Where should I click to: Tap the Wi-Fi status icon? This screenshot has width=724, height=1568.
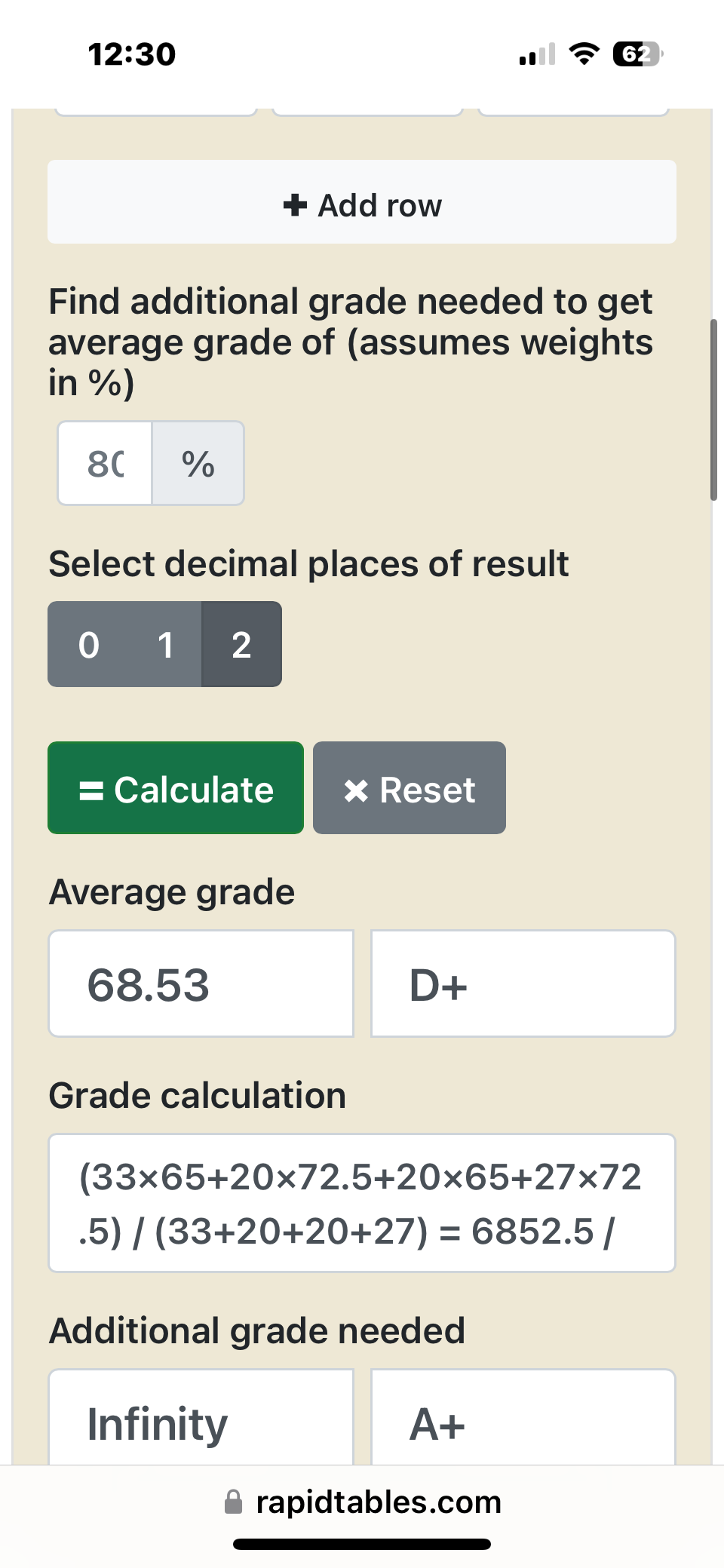[x=584, y=54]
